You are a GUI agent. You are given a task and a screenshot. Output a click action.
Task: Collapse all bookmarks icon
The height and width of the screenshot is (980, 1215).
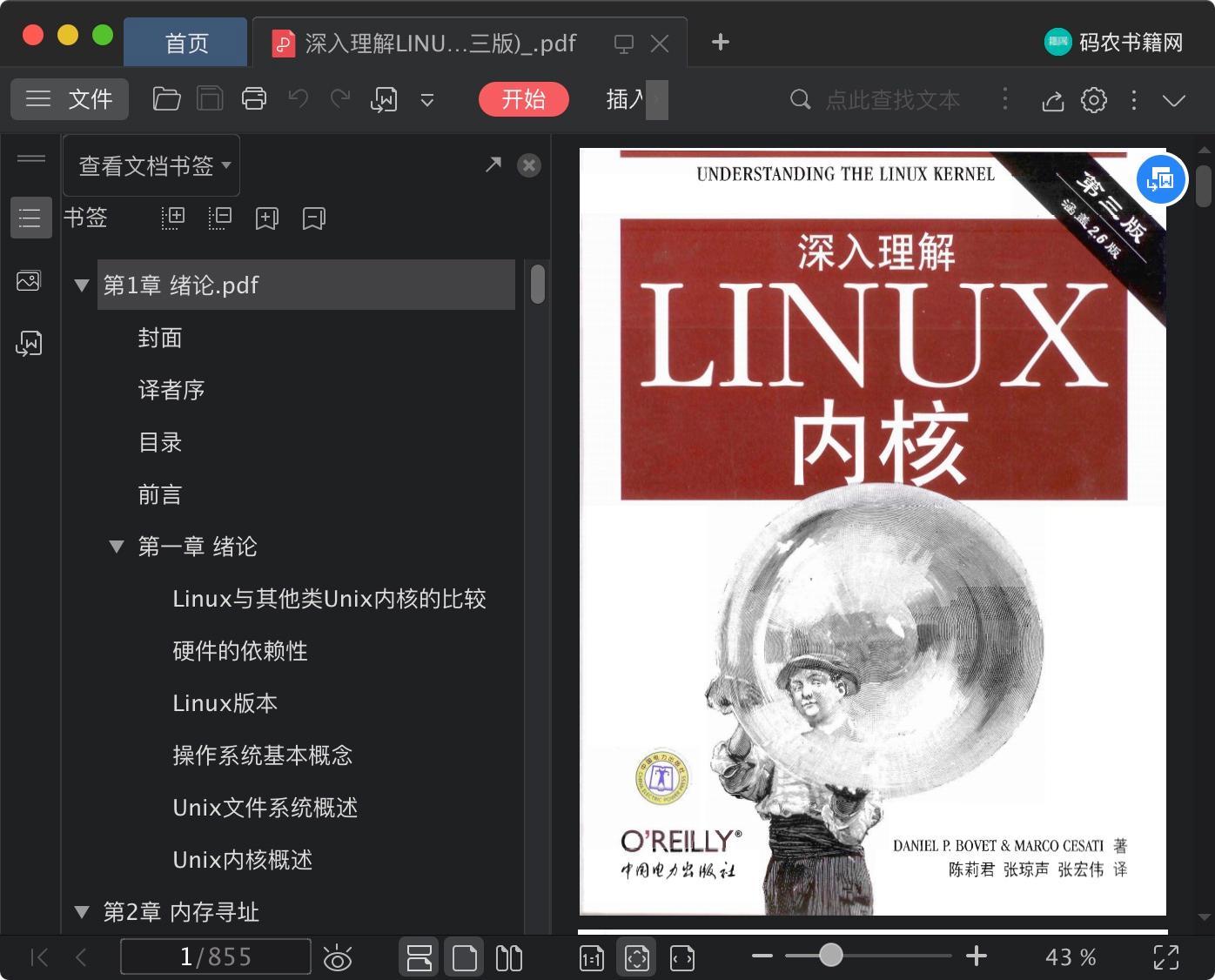tap(220, 218)
